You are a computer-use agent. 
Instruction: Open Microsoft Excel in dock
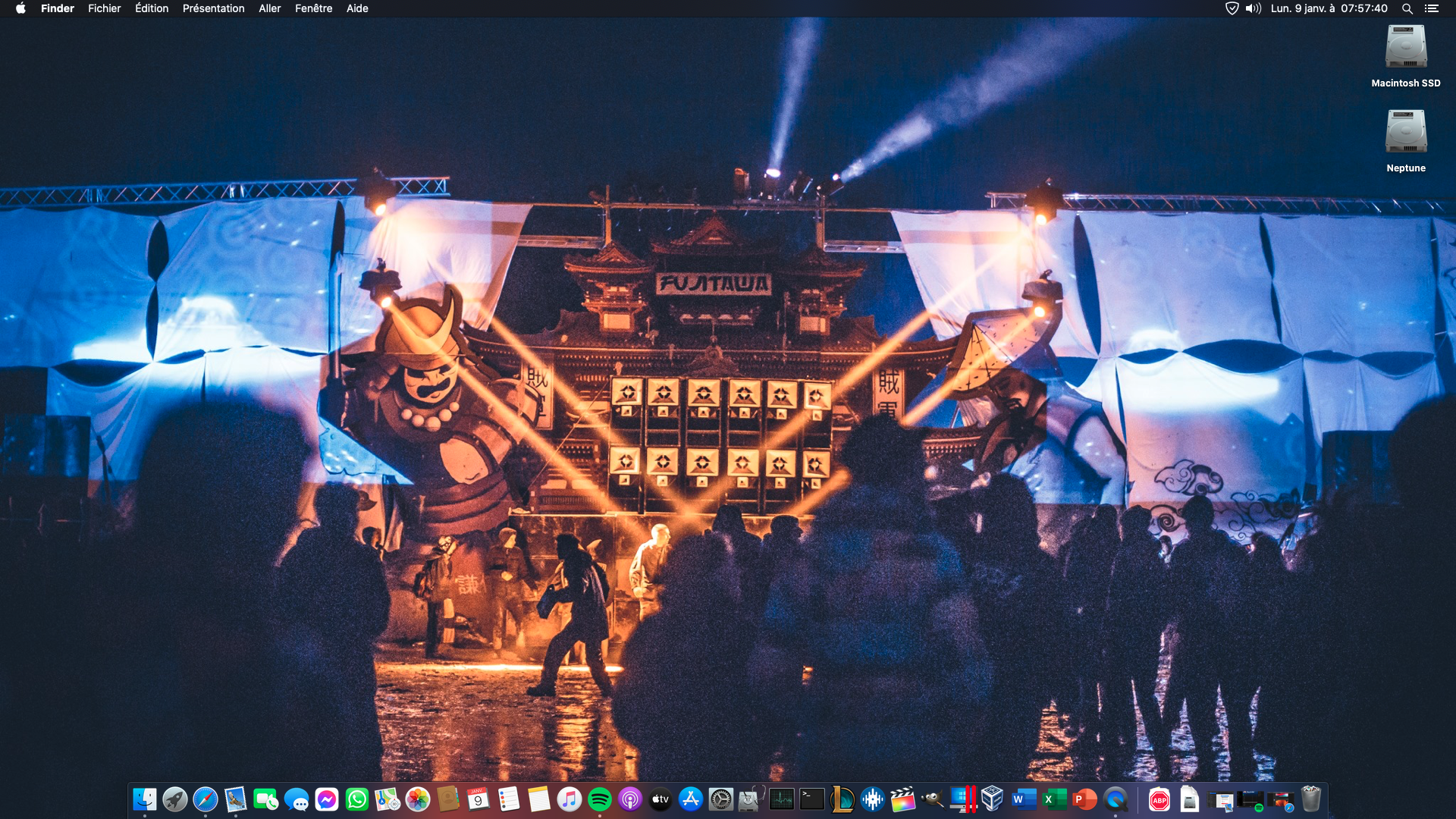pyautogui.click(x=1053, y=799)
